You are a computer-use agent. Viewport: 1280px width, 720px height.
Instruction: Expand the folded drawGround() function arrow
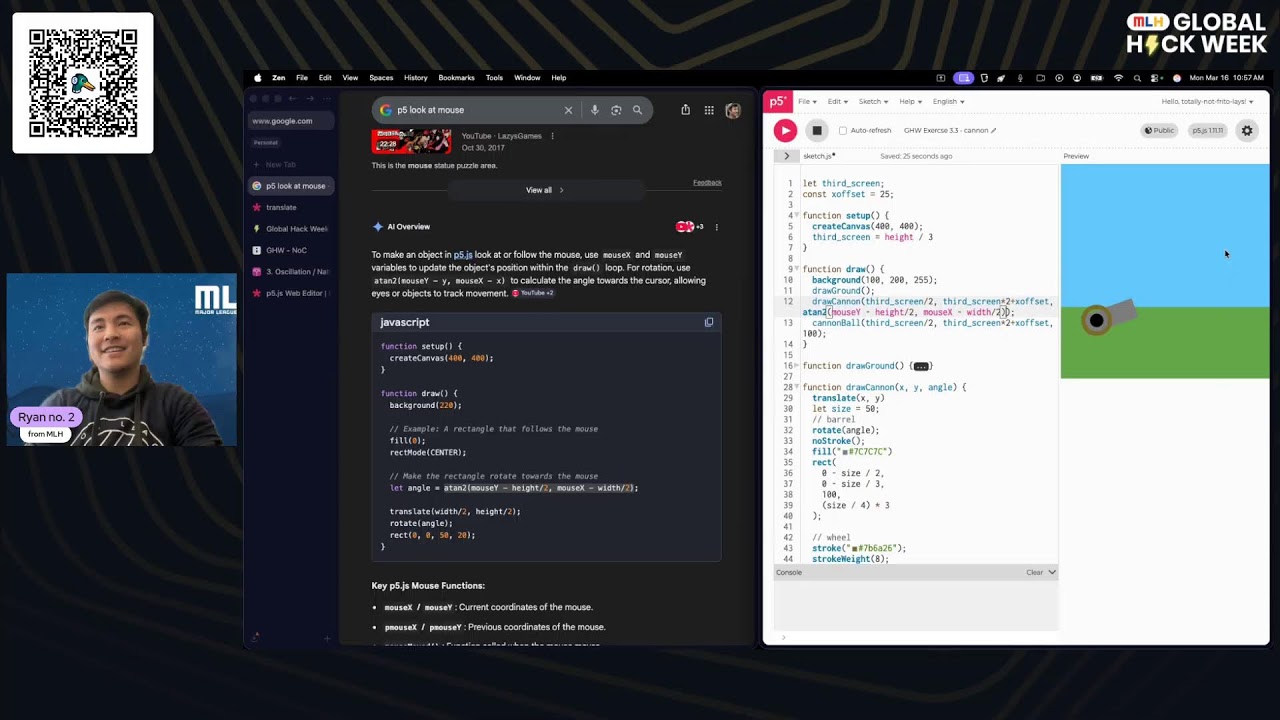[797, 366]
